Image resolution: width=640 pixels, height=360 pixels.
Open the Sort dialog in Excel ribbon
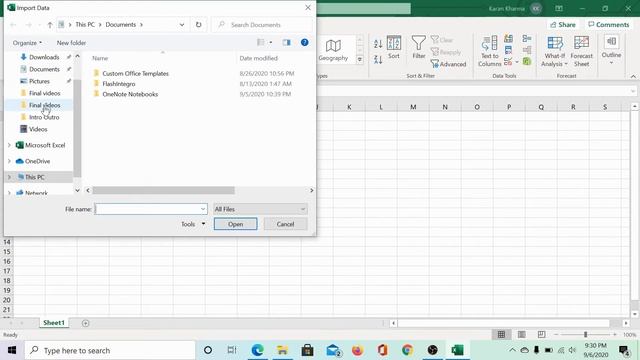394,48
